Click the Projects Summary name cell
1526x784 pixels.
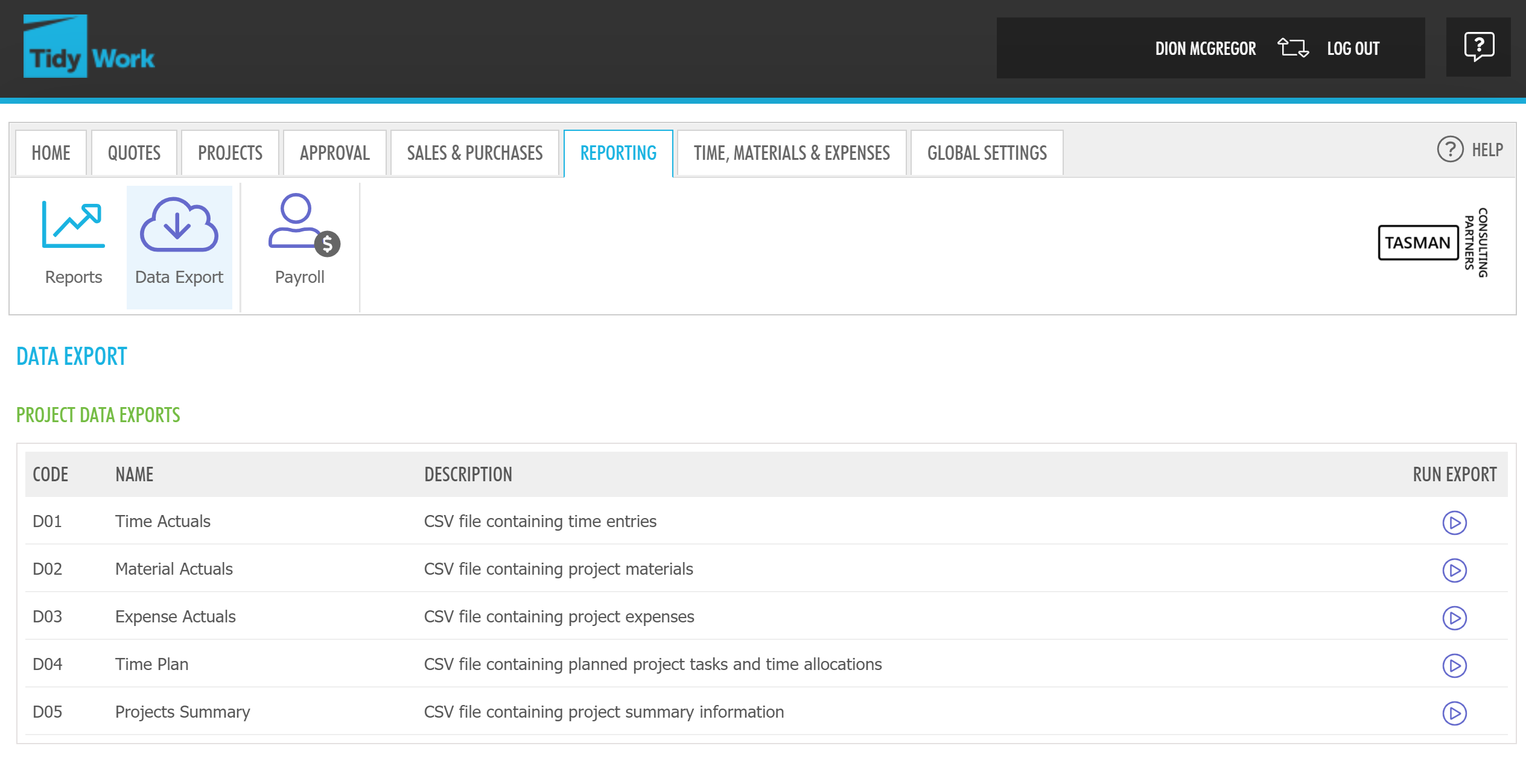coord(182,712)
